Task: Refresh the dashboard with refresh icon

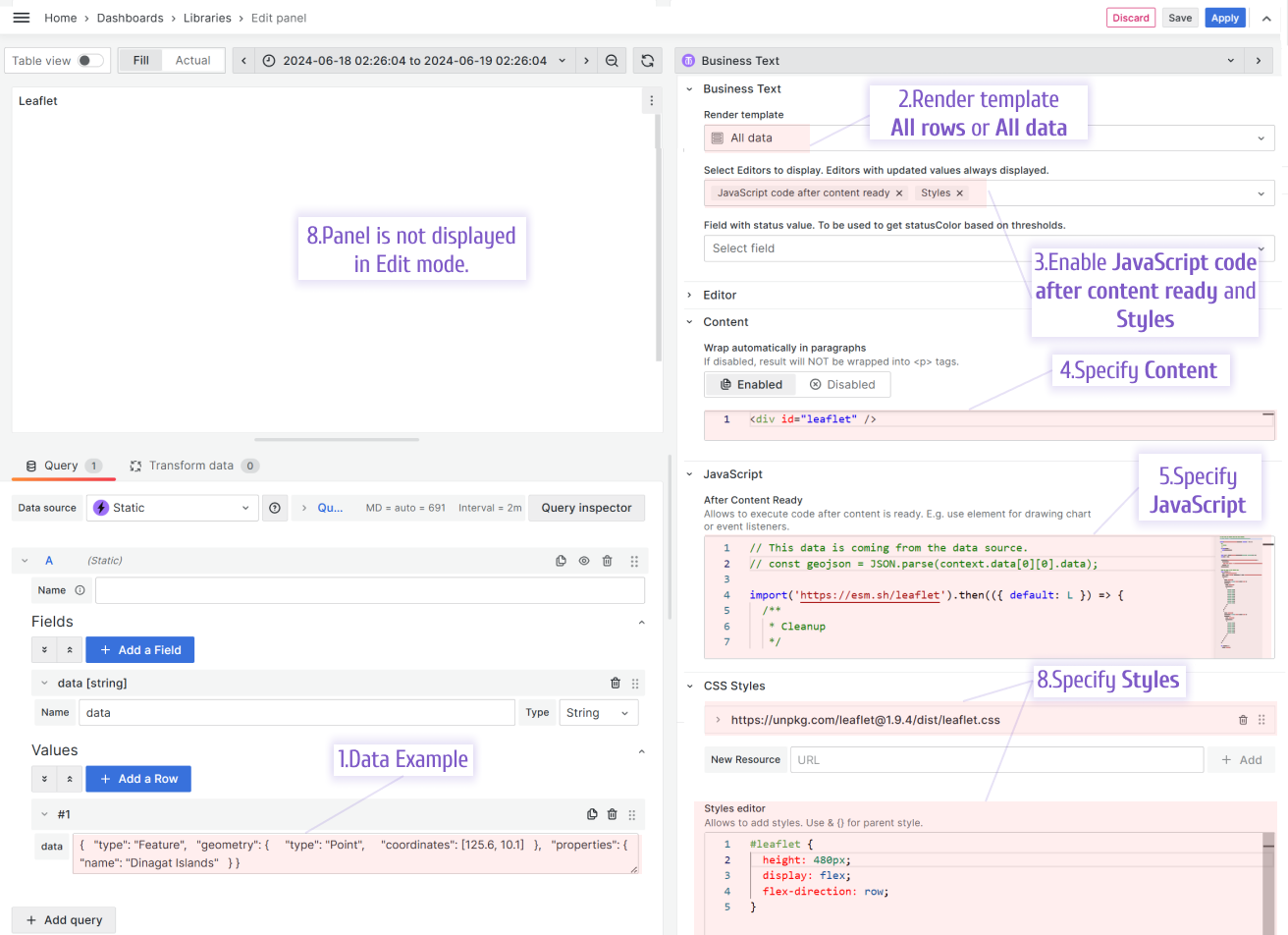Action: tap(647, 60)
